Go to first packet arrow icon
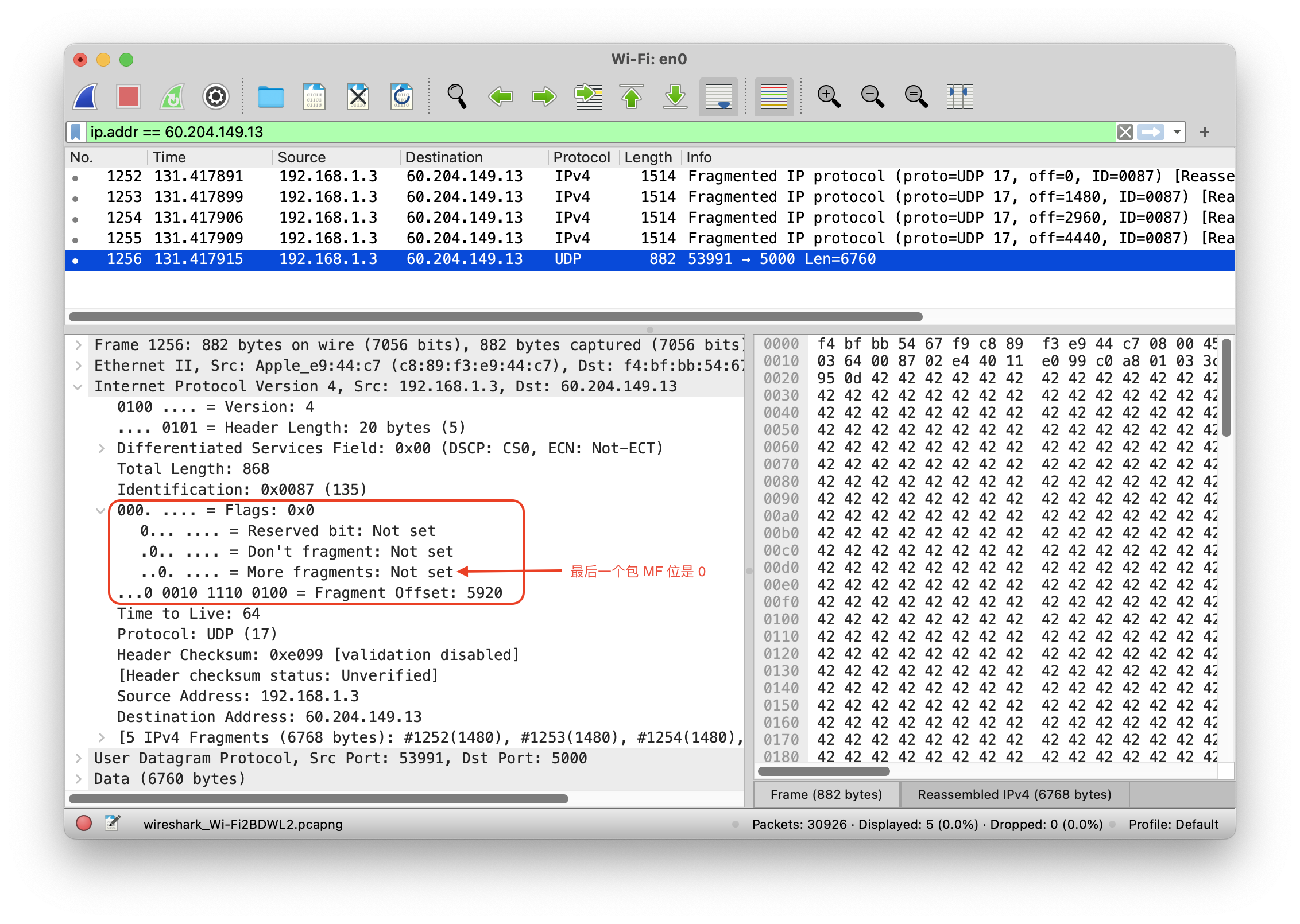1300x924 pixels. pyautogui.click(x=632, y=96)
